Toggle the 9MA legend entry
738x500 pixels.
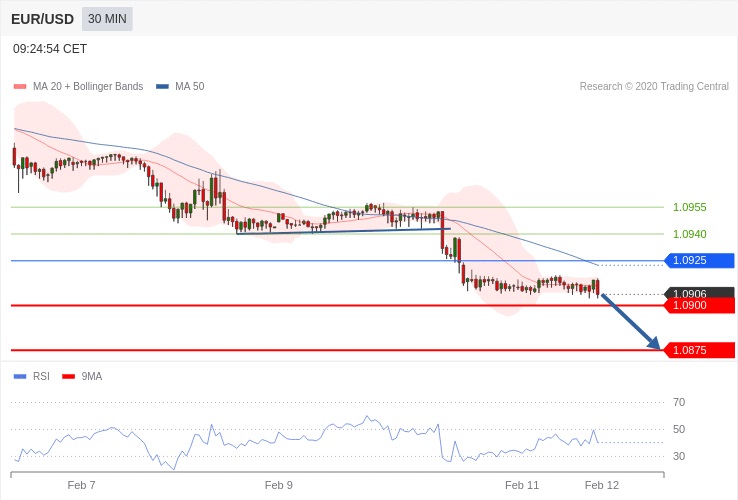pyautogui.click(x=82, y=376)
